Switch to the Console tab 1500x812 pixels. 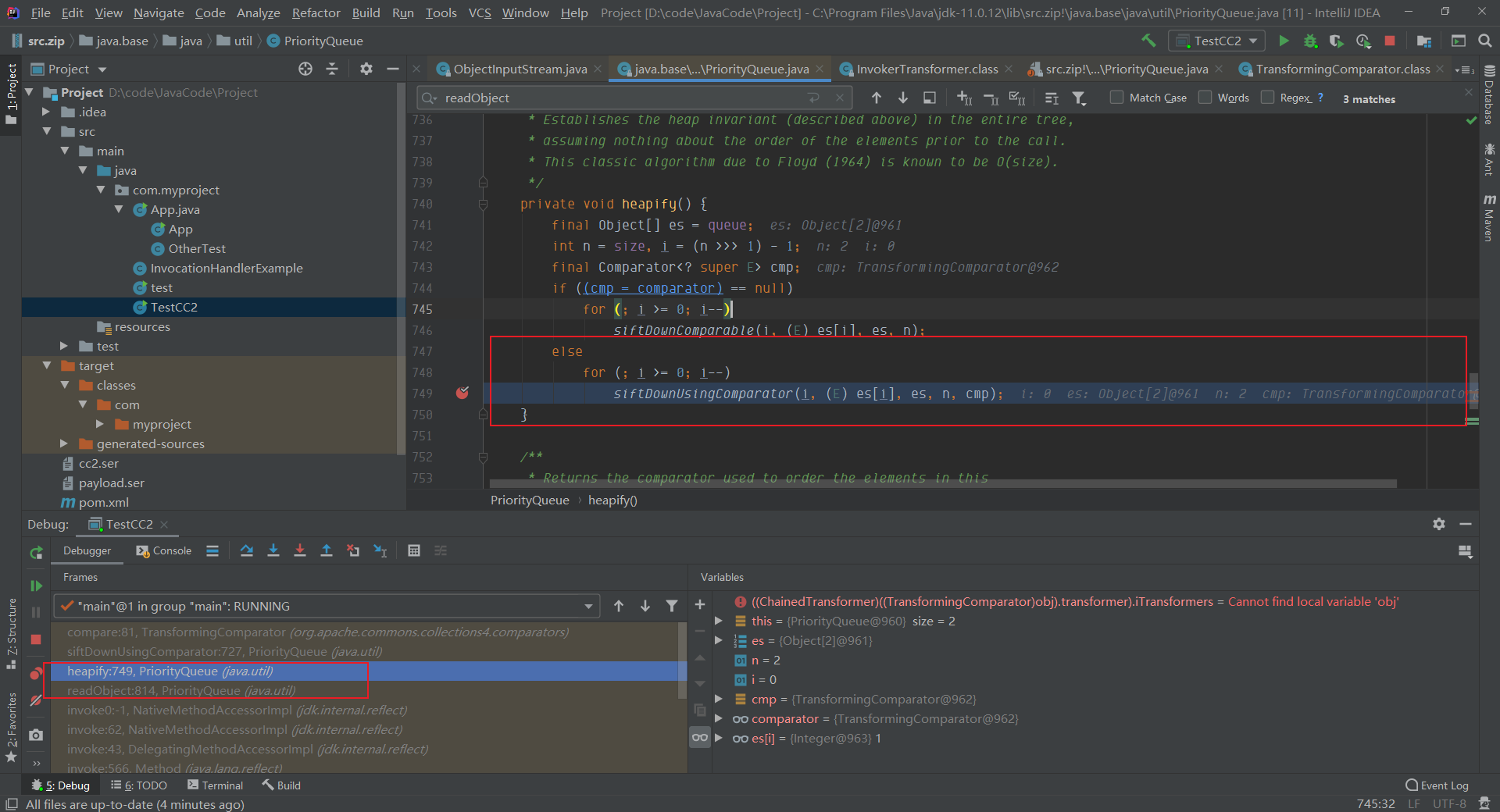164,550
